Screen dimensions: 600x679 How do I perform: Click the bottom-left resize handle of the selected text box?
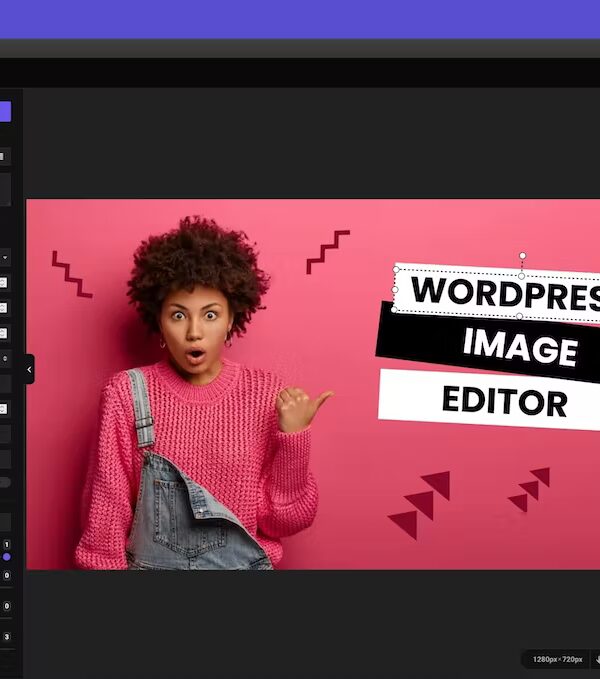(x=393, y=309)
